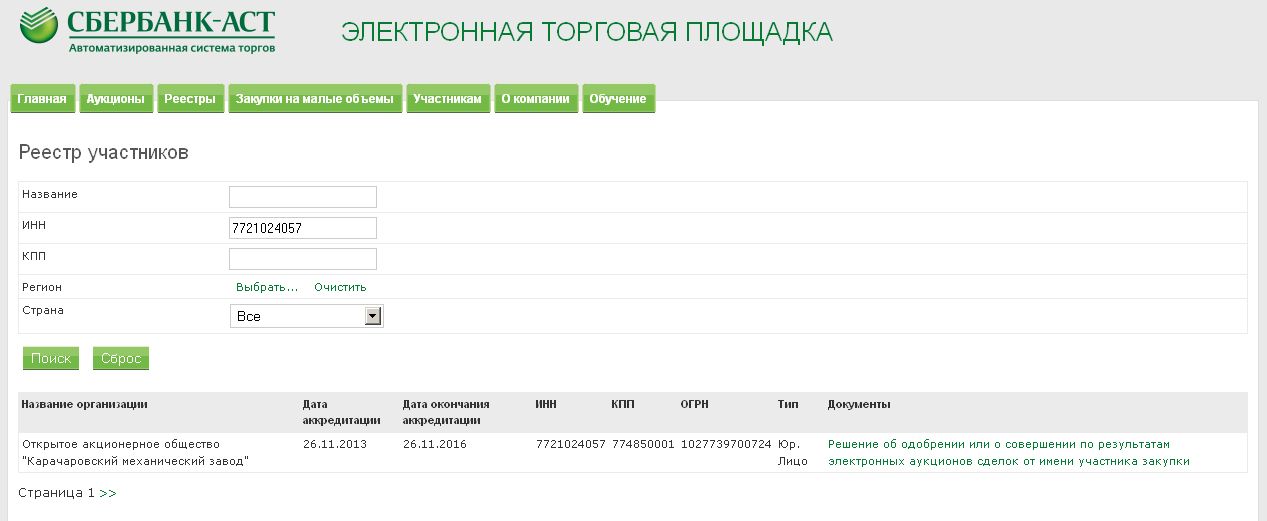1267x521 pixels.
Task: Click the Поиск button
Action: coord(51,358)
